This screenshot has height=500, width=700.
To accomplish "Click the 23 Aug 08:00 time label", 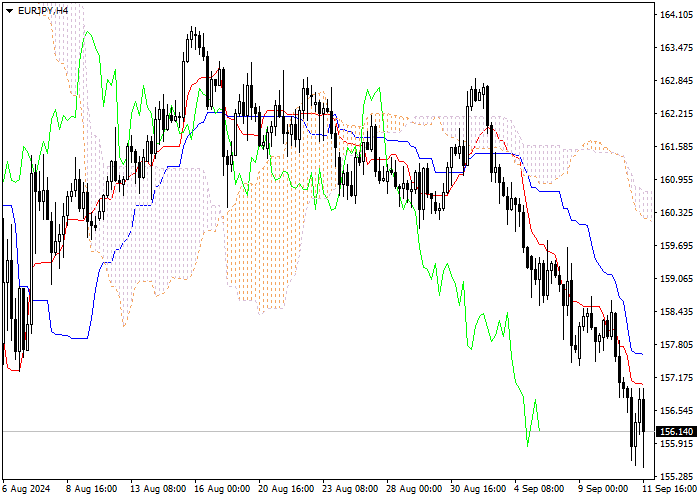I will (350, 489).
